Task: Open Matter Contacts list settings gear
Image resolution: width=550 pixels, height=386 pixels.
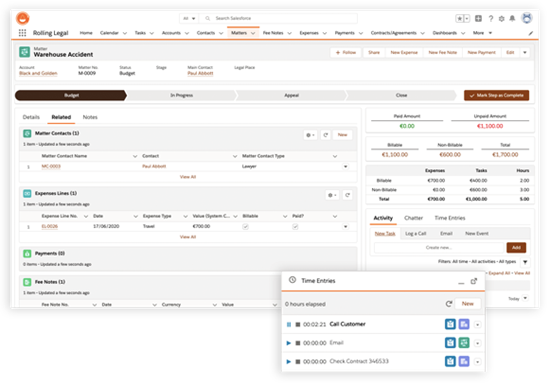Action: [x=310, y=135]
